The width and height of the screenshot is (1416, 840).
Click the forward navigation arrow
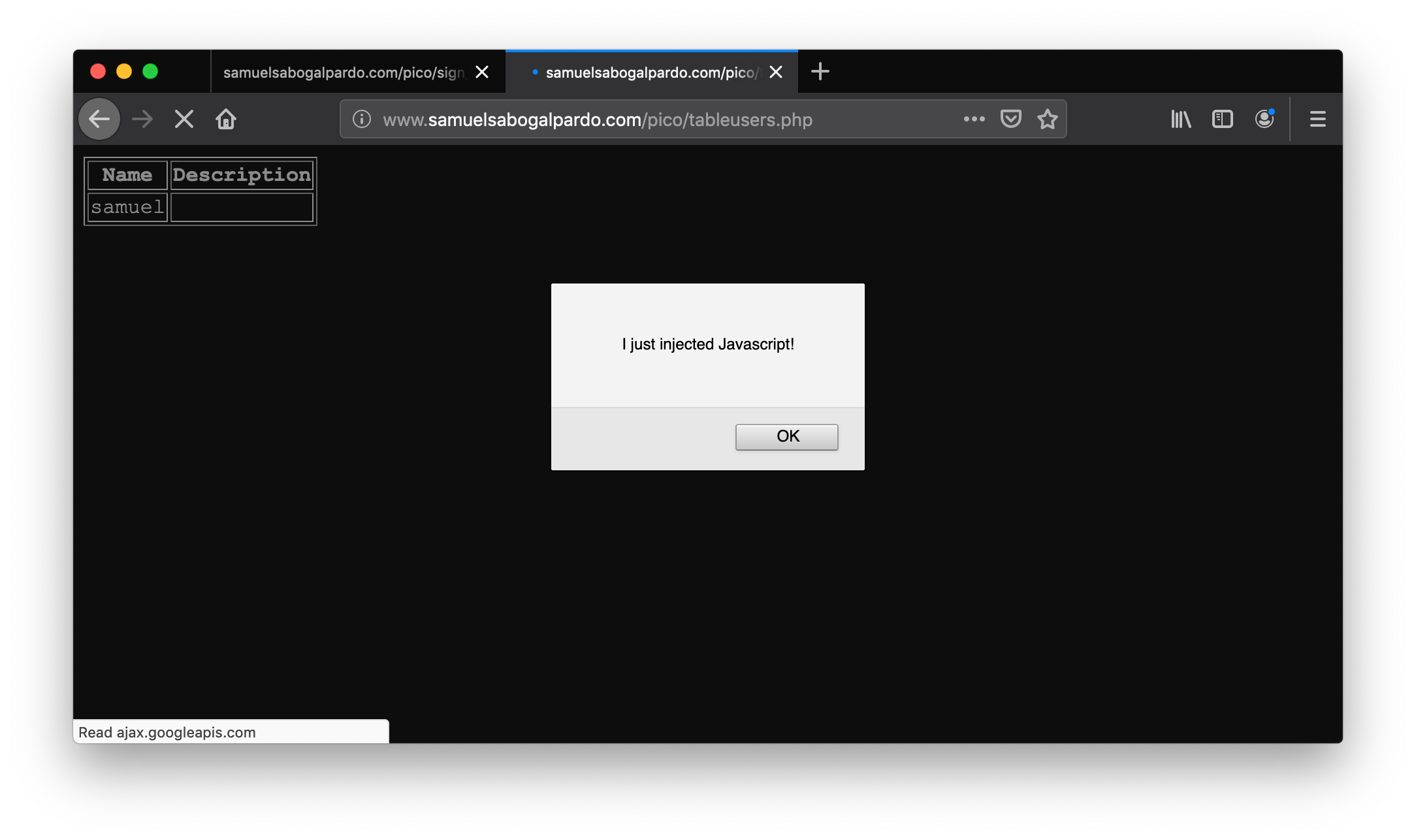pyautogui.click(x=142, y=120)
